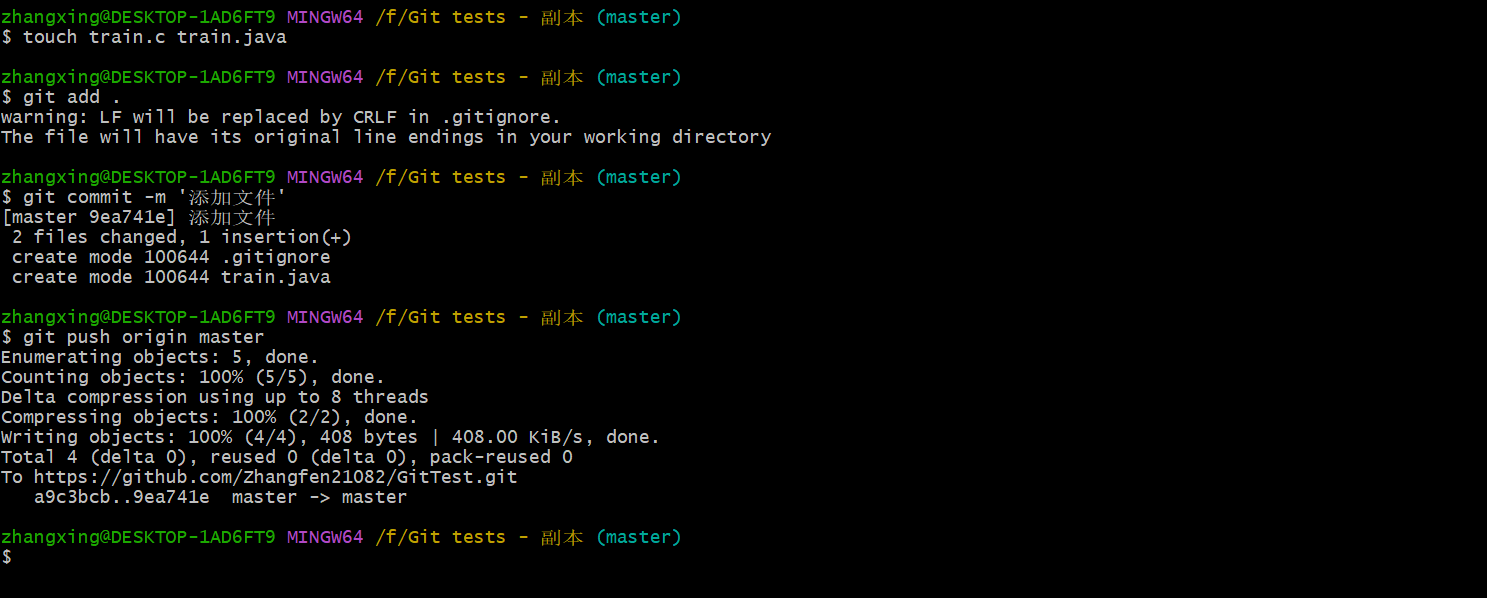This screenshot has height=598, width=1487.
Task: Select the 'Enumerating objects: 5, done.' line
Action: 160,357
